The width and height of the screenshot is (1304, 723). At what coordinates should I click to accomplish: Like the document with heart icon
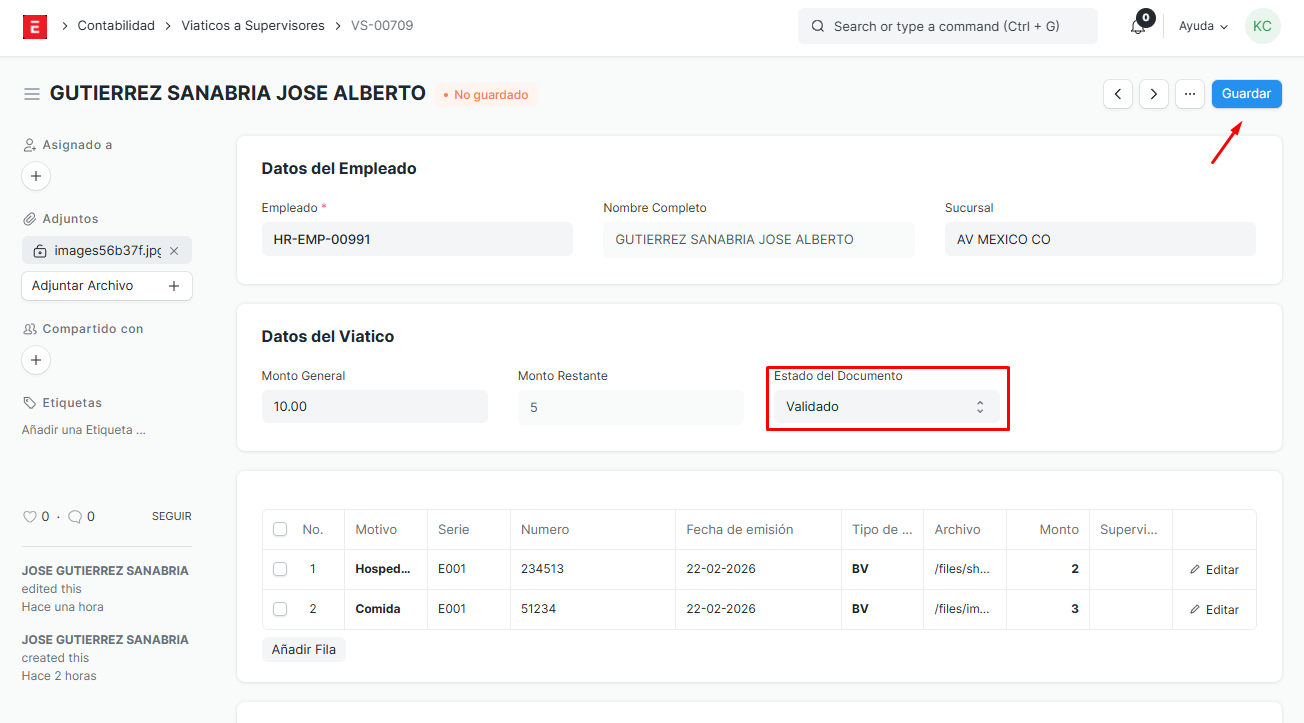coord(30,517)
